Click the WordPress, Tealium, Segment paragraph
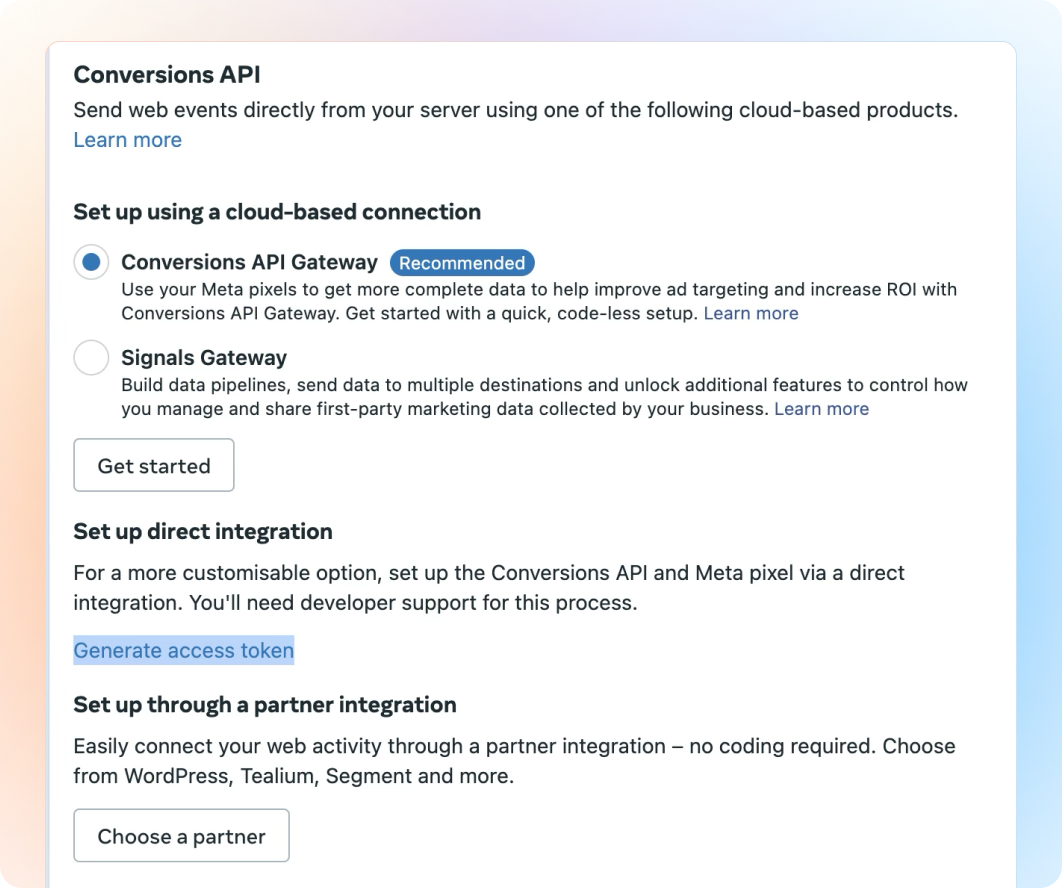This screenshot has width=1062, height=888. click(400, 761)
